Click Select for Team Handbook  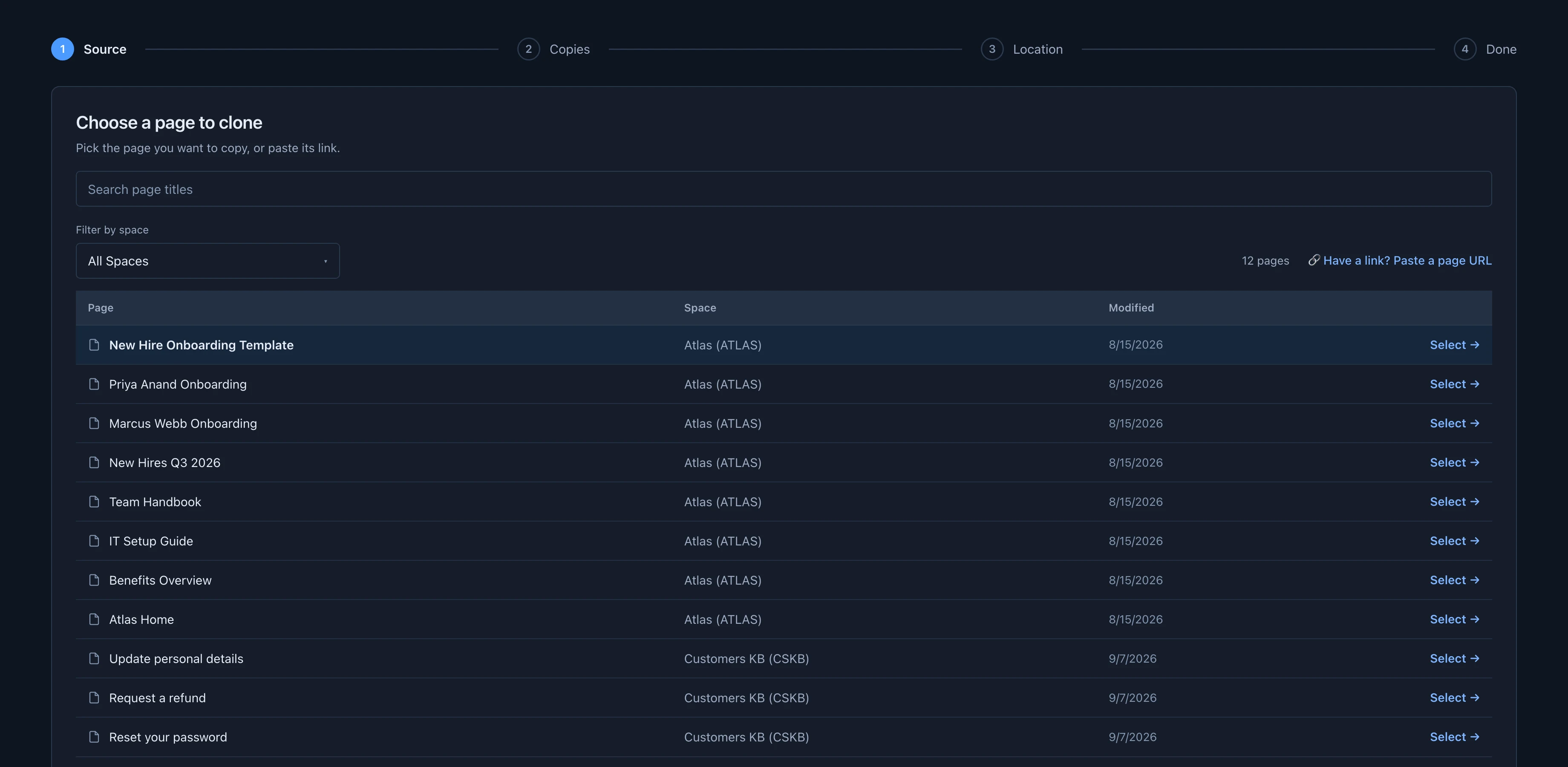(1454, 502)
